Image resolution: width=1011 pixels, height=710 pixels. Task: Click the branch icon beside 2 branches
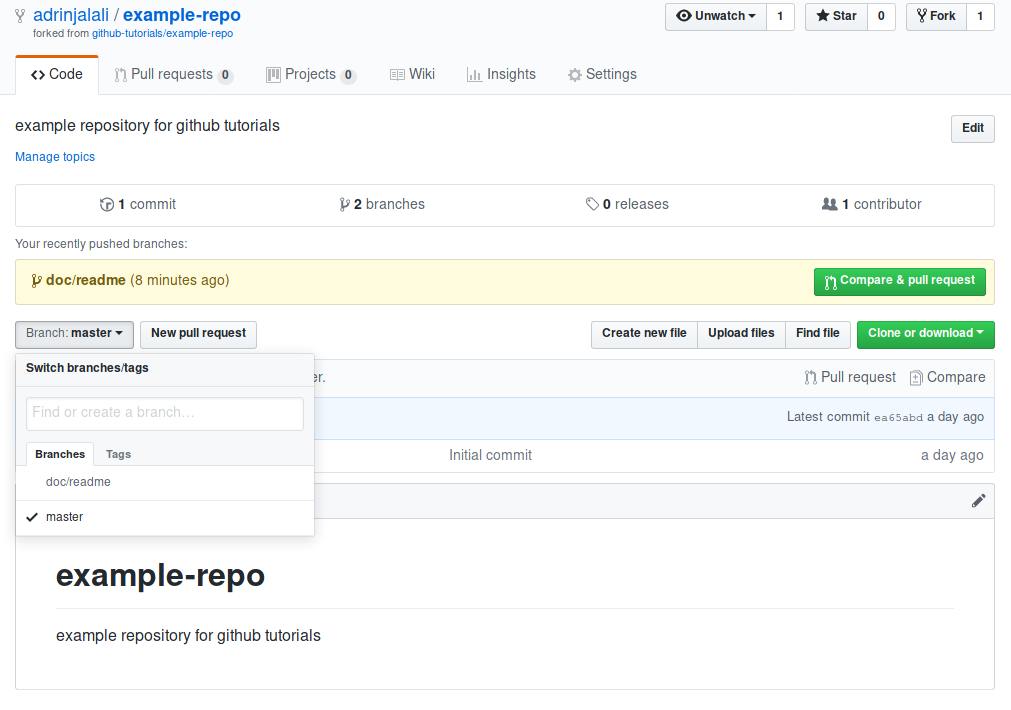[345, 204]
